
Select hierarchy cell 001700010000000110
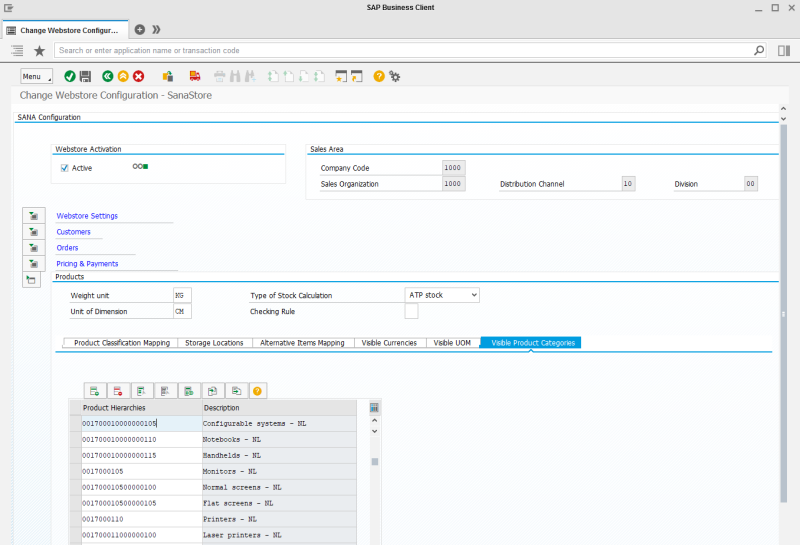point(142,439)
